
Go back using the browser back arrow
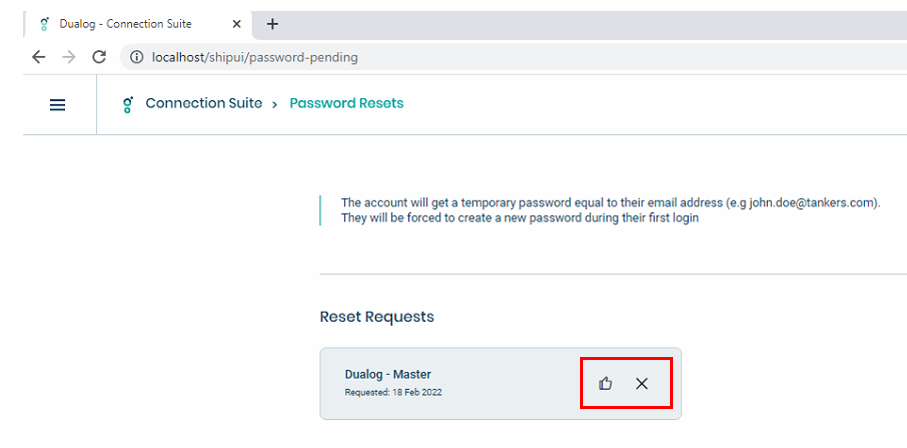coord(38,57)
